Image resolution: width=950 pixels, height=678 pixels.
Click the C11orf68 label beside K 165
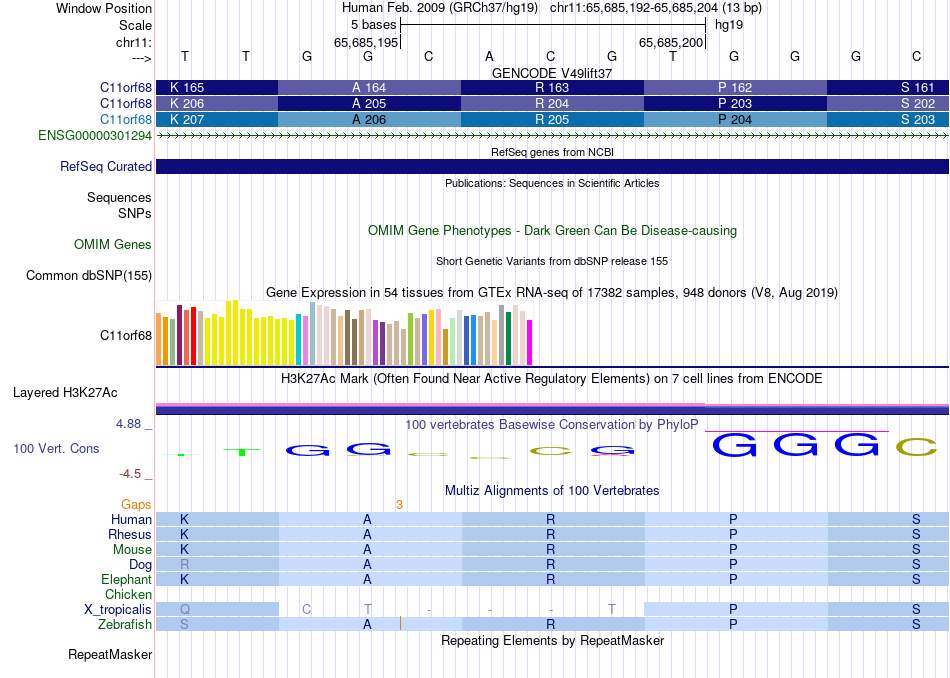(x=126, y=87)
